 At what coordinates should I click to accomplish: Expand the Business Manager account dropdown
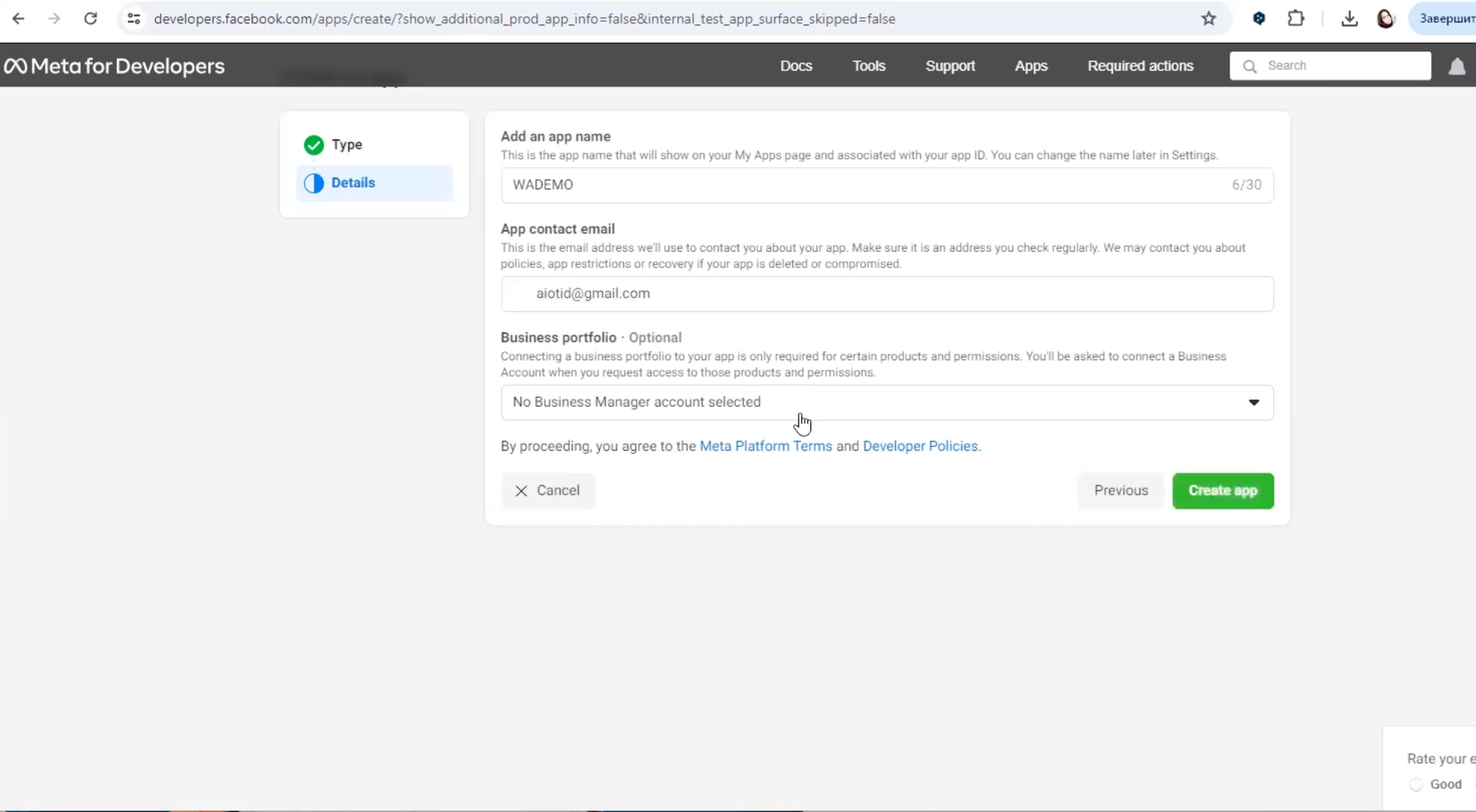[x=886, y=402]
